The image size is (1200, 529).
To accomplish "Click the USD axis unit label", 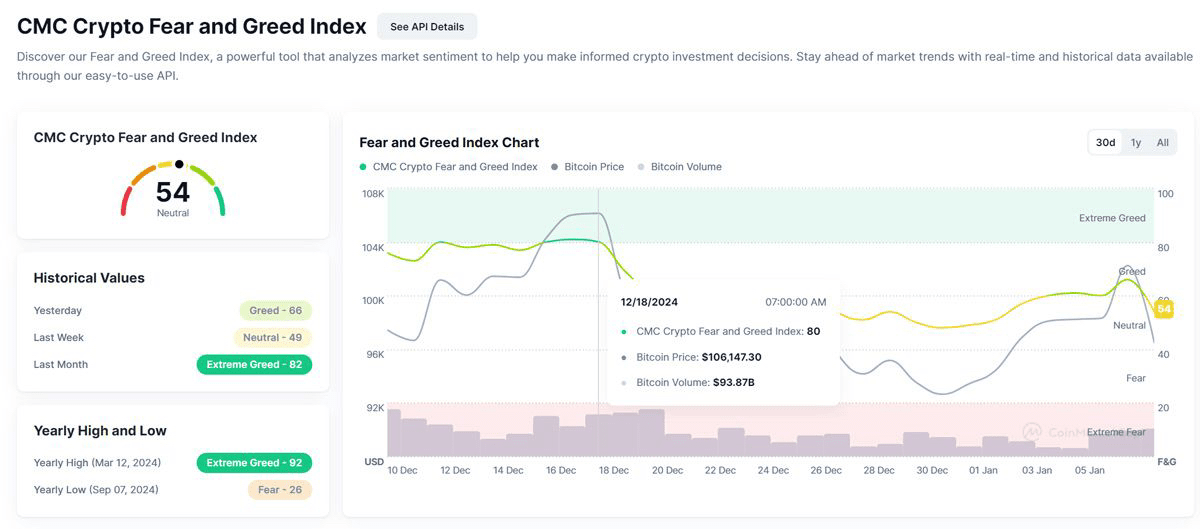I will click(x=375, y=462).
